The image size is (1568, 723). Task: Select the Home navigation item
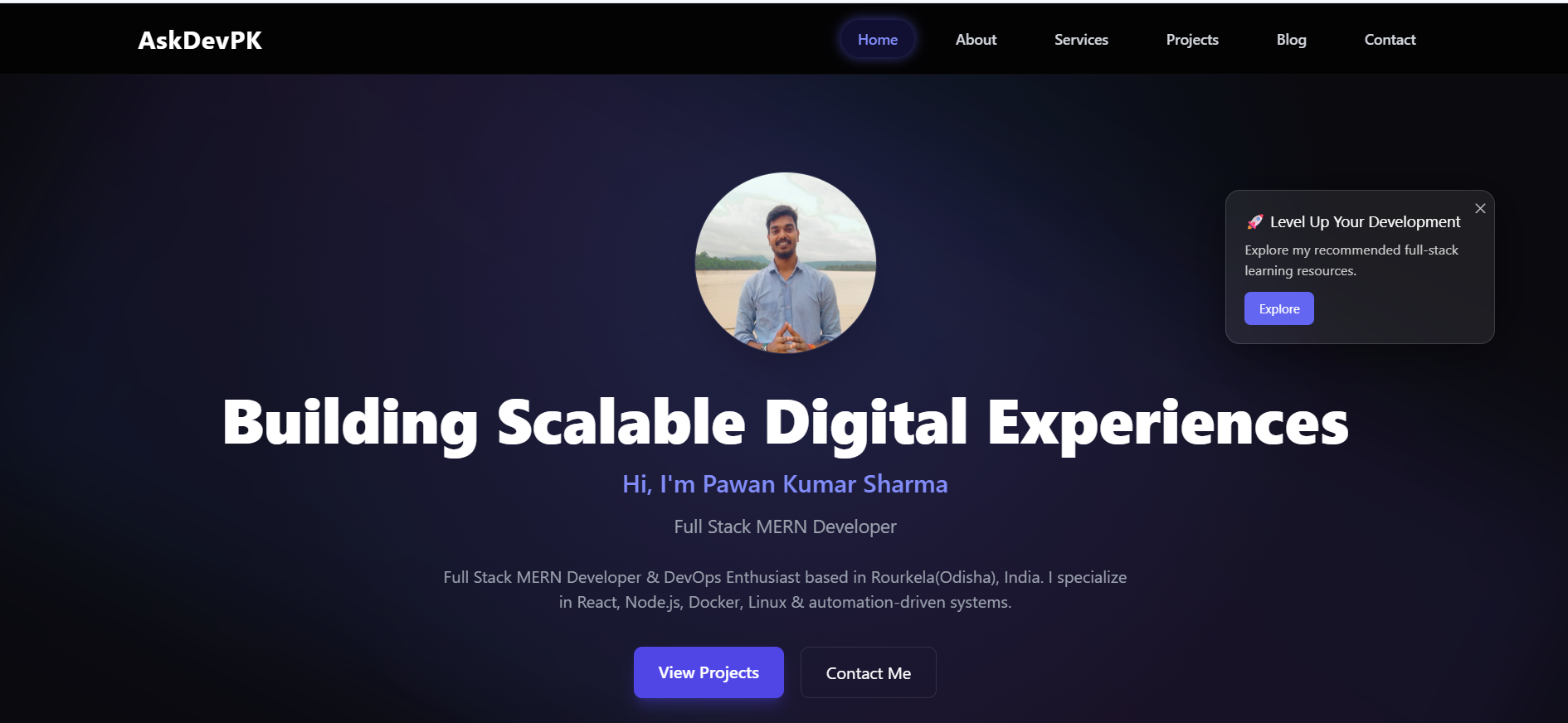coord(878,39)
